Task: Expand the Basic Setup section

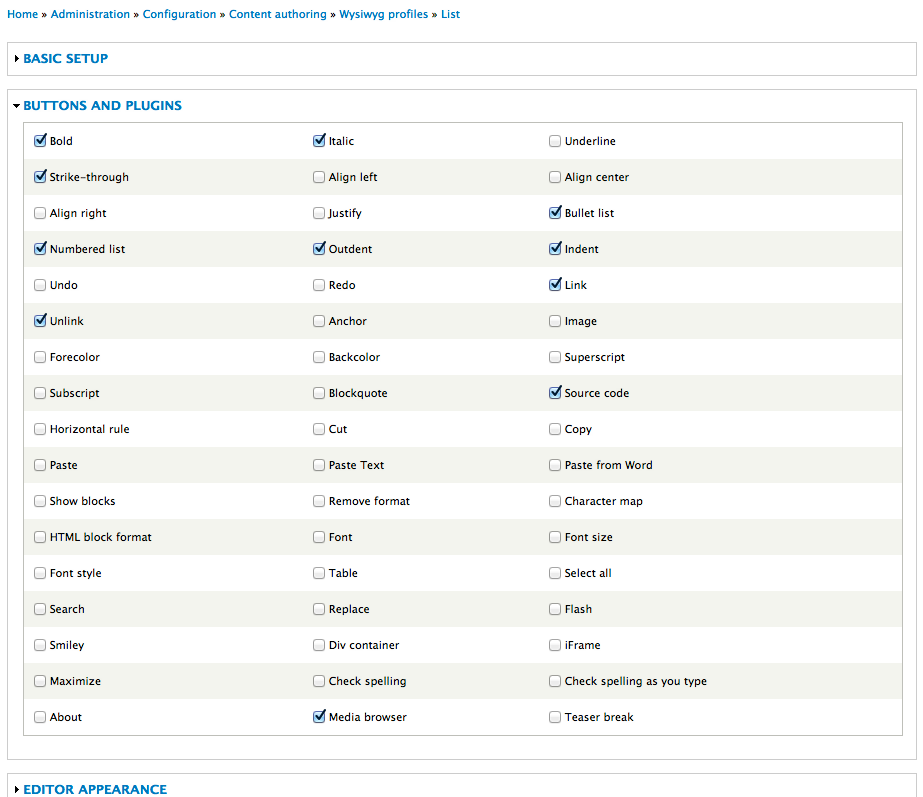Action: tap(65, 58)
